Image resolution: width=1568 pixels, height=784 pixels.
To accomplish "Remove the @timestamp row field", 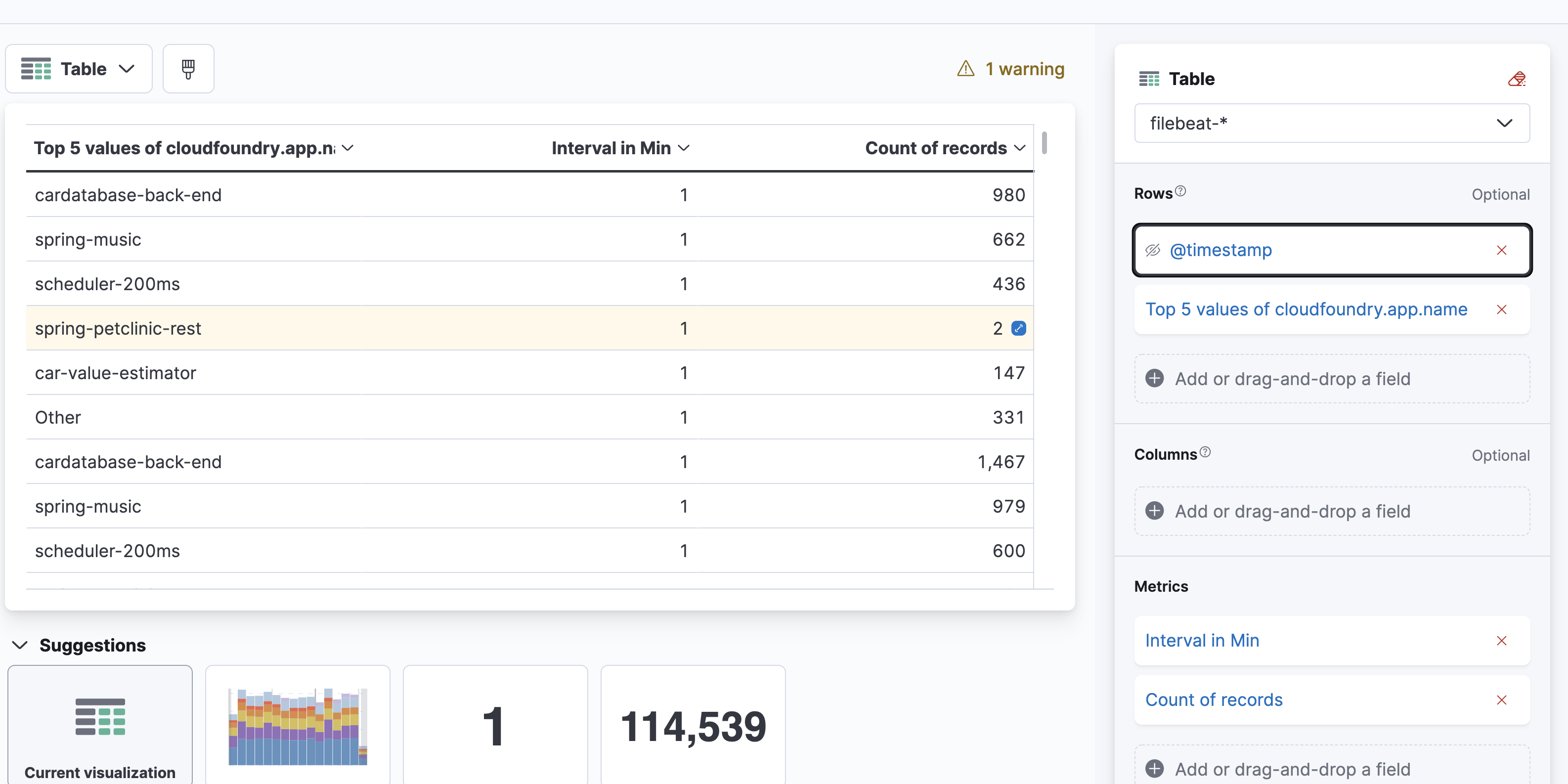I will pyautogui.click(x=1501, y=250).
